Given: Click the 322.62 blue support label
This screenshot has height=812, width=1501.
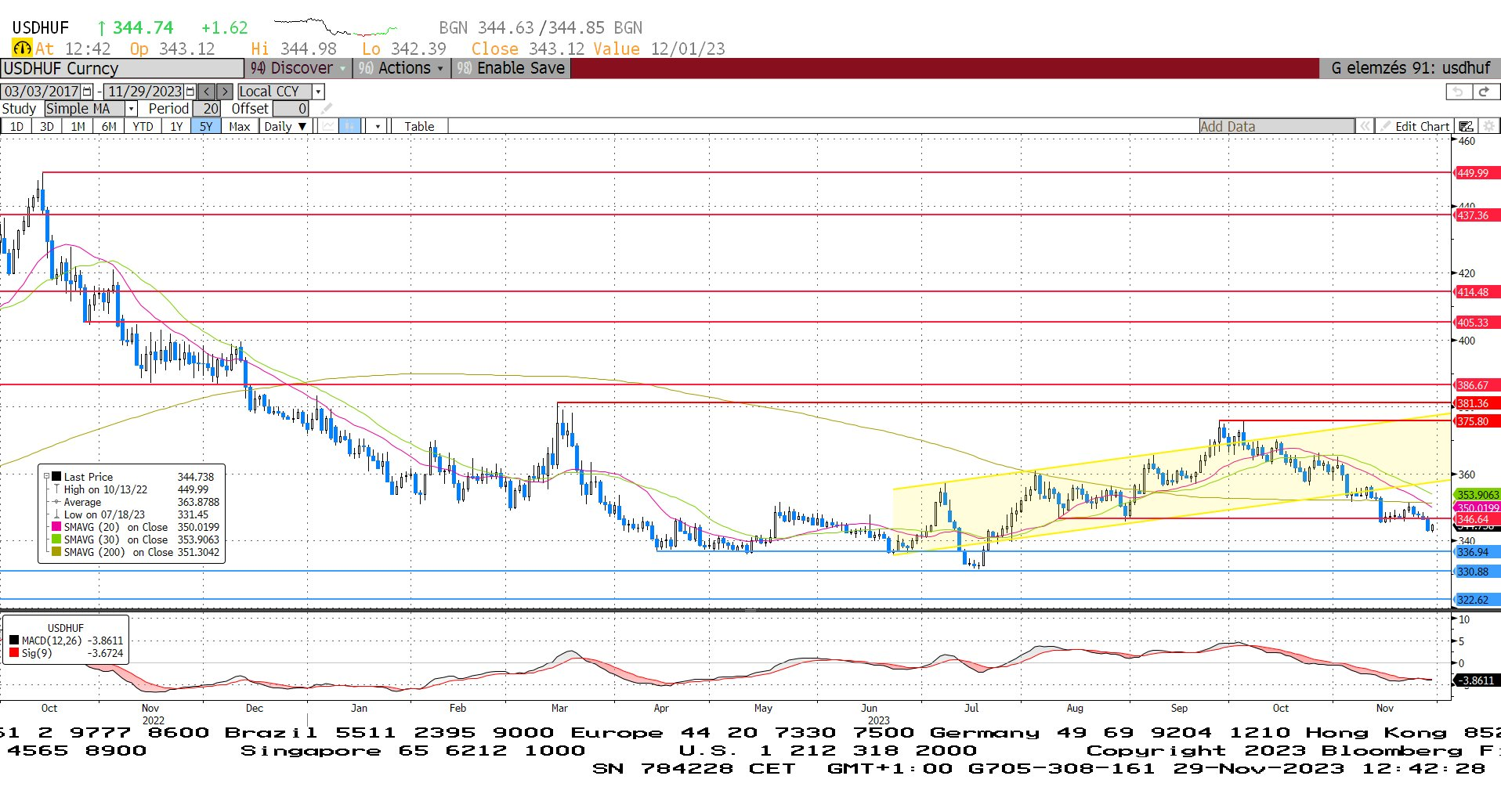Looking at the screenshot, I should [1476, 600].
